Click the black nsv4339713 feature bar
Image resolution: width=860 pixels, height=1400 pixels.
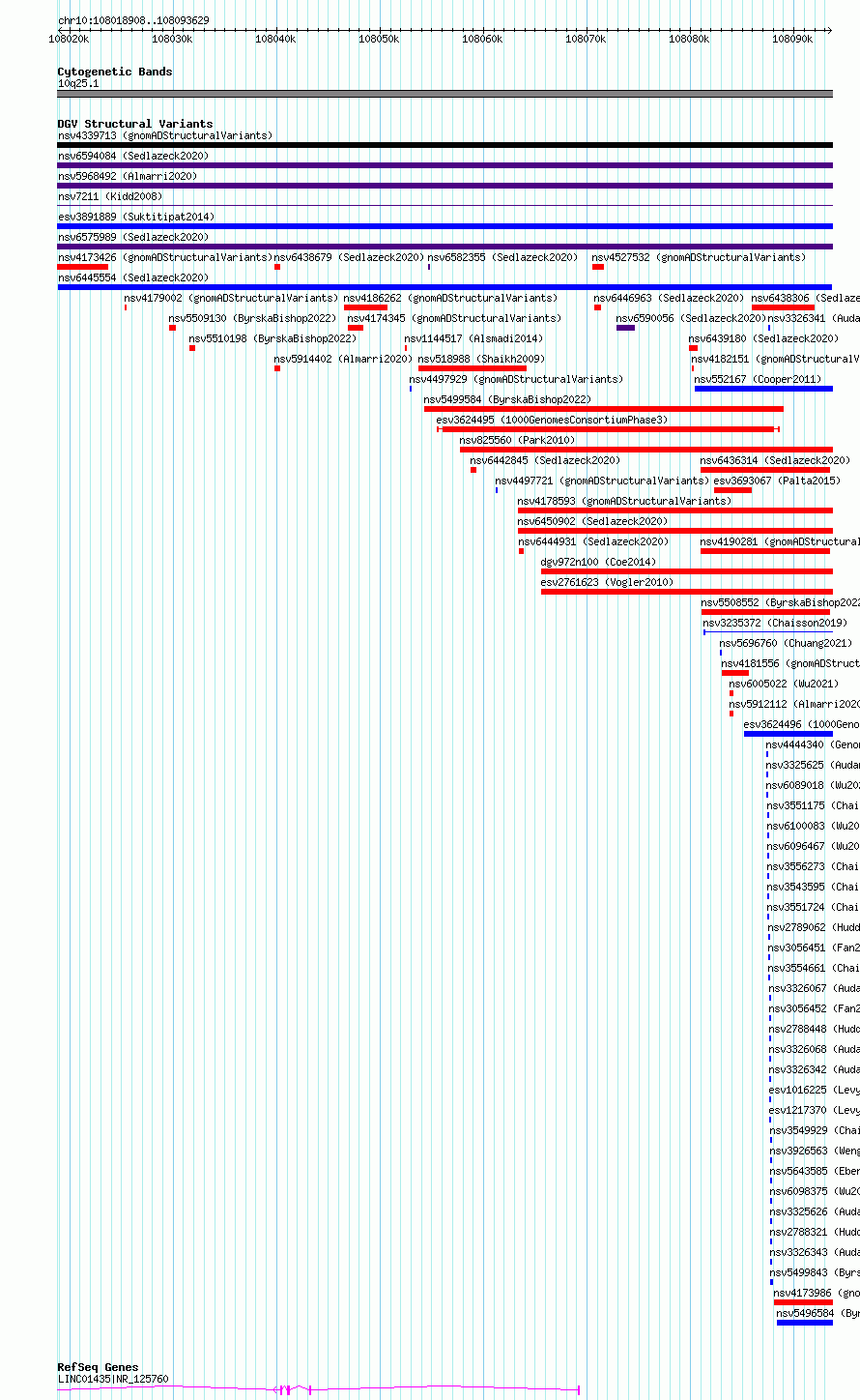(x=445, y=145)
